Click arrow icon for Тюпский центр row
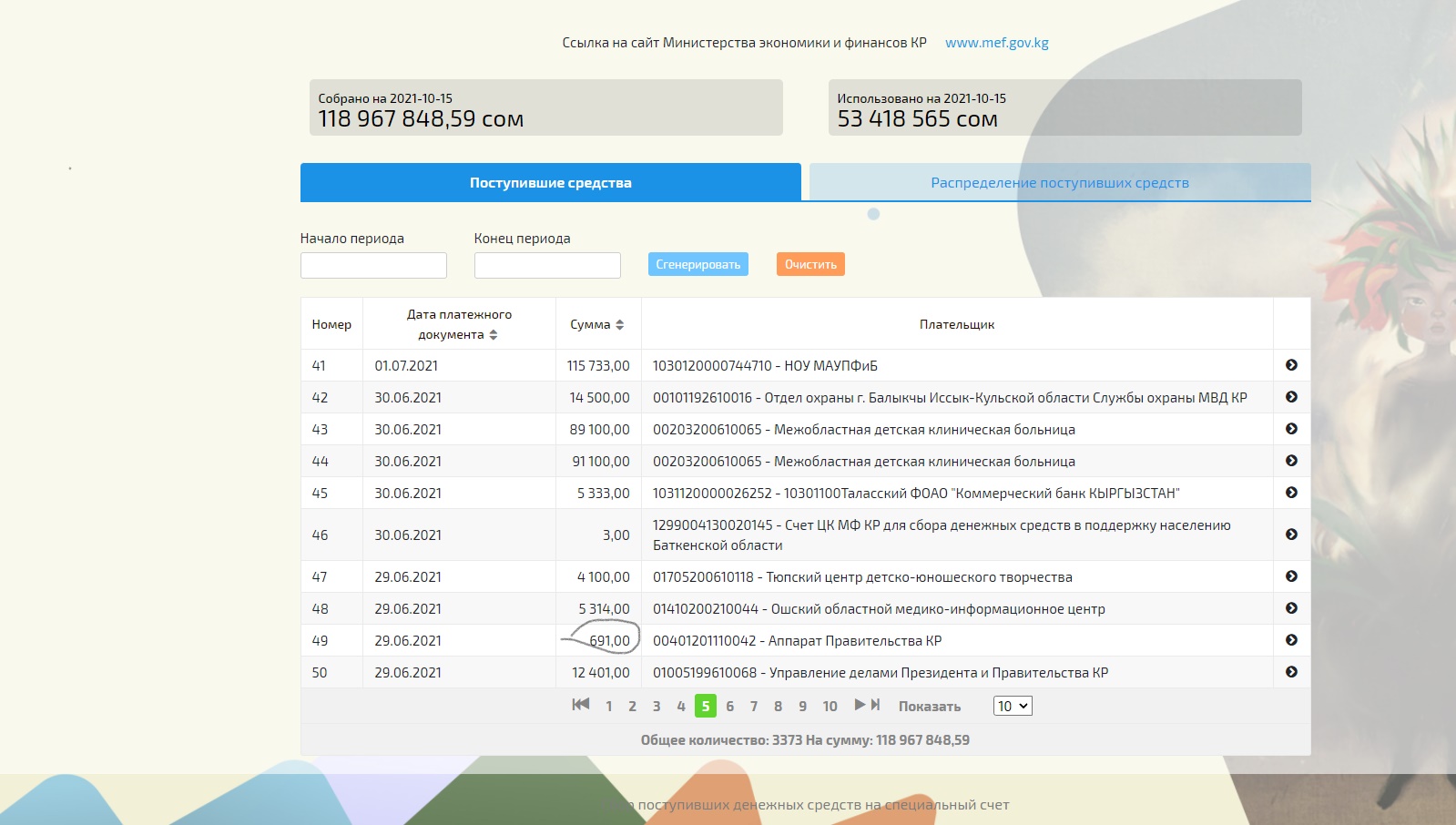1456x825 pixels. [x=1291, y=576]
